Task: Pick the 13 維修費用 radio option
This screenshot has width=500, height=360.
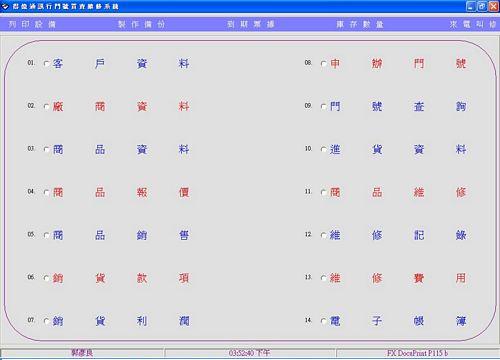Action: tap(323, 278)
